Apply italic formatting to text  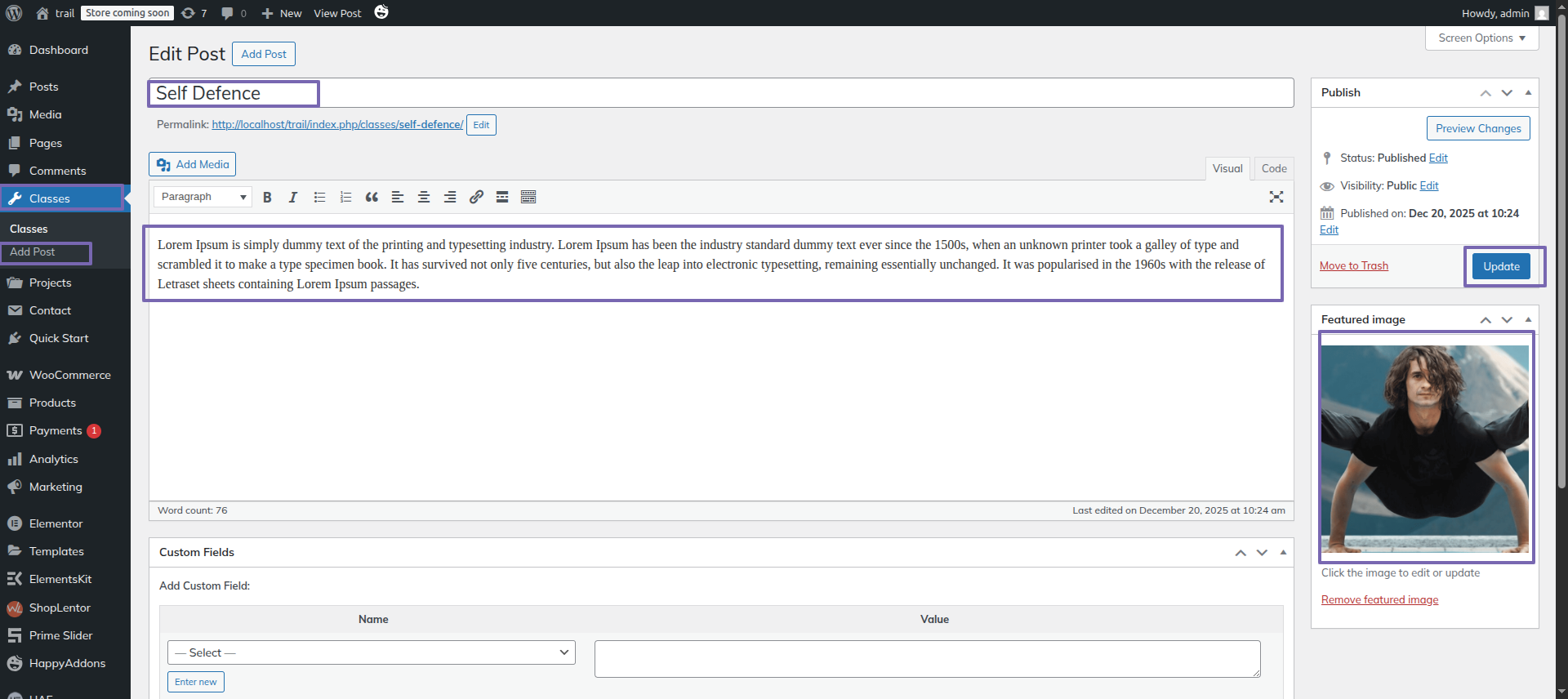click(x=293, y=197)
